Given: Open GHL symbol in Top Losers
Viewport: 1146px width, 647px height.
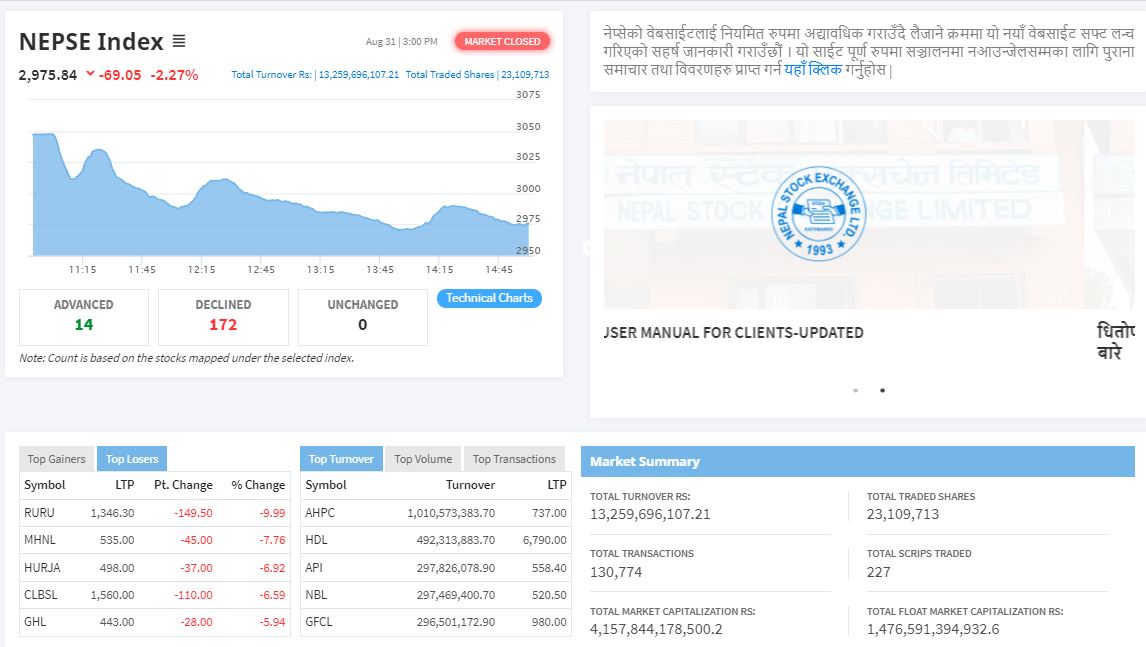Looking at the screenshot, I should 35,621.
